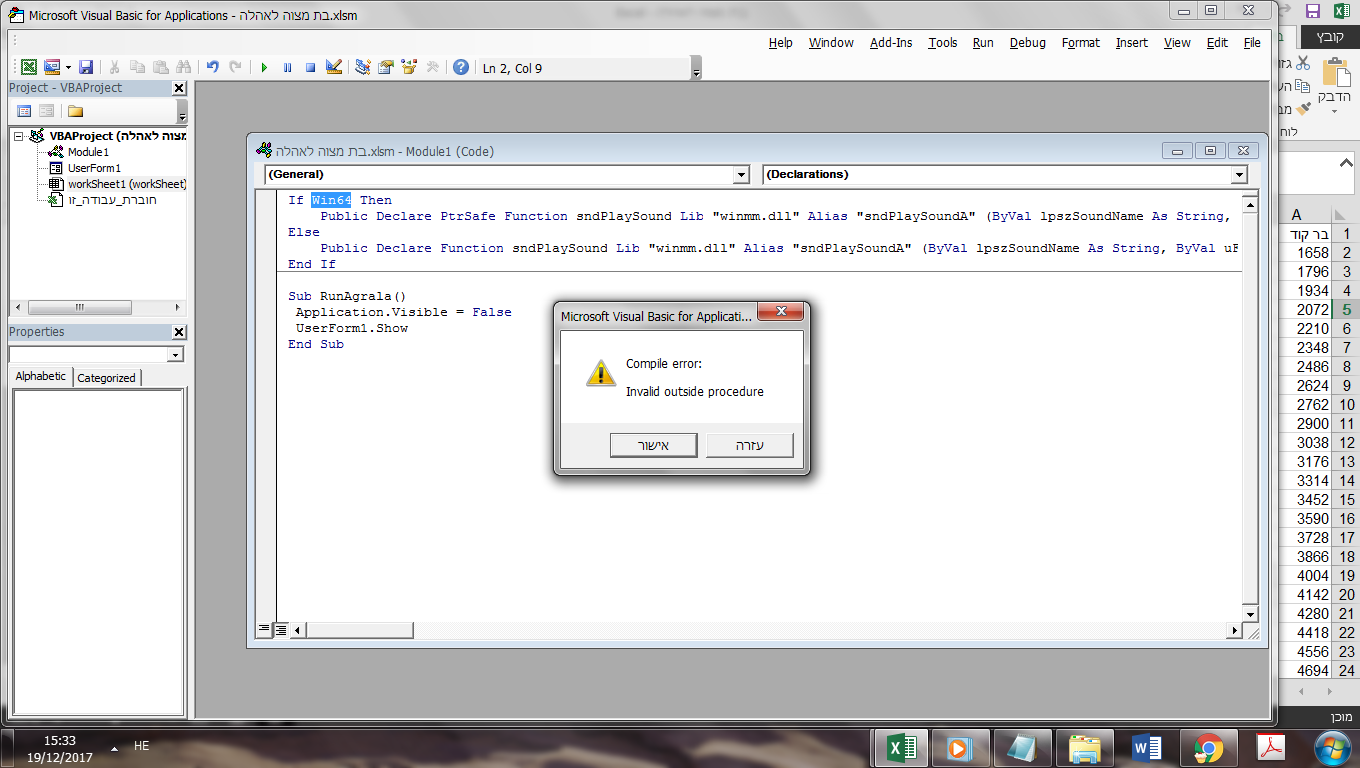1360x768 pixels.
Task: Close the Project - VBAProject panel
Action: [x=180, y=88]
